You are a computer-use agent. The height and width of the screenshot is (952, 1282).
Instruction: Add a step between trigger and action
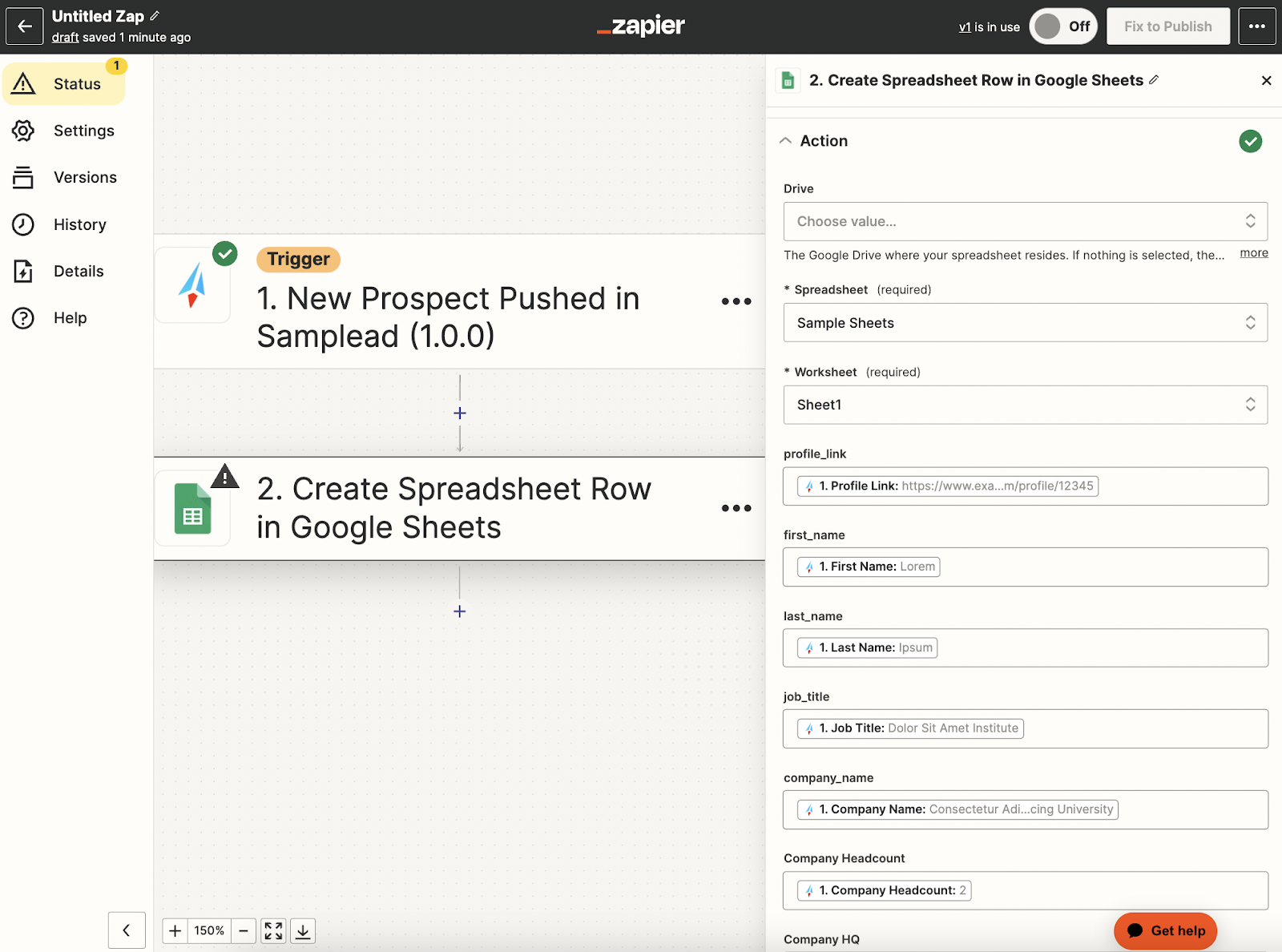pos(460,413)
